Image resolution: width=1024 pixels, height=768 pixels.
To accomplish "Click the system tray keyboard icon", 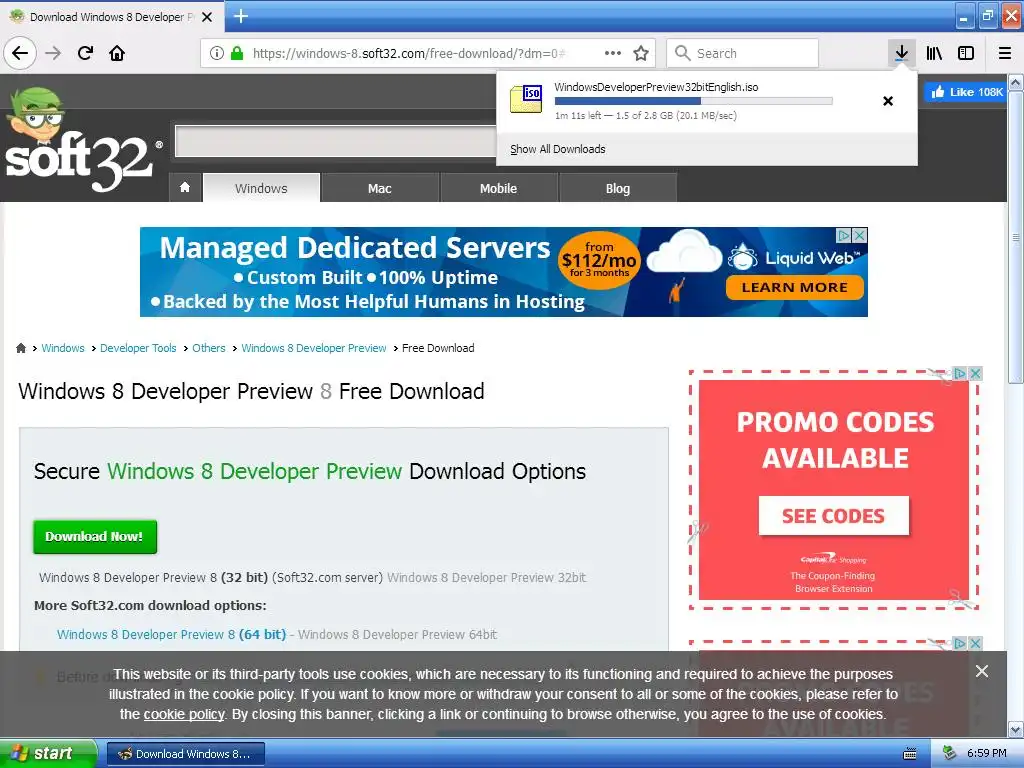I will (x=910, y=754).
